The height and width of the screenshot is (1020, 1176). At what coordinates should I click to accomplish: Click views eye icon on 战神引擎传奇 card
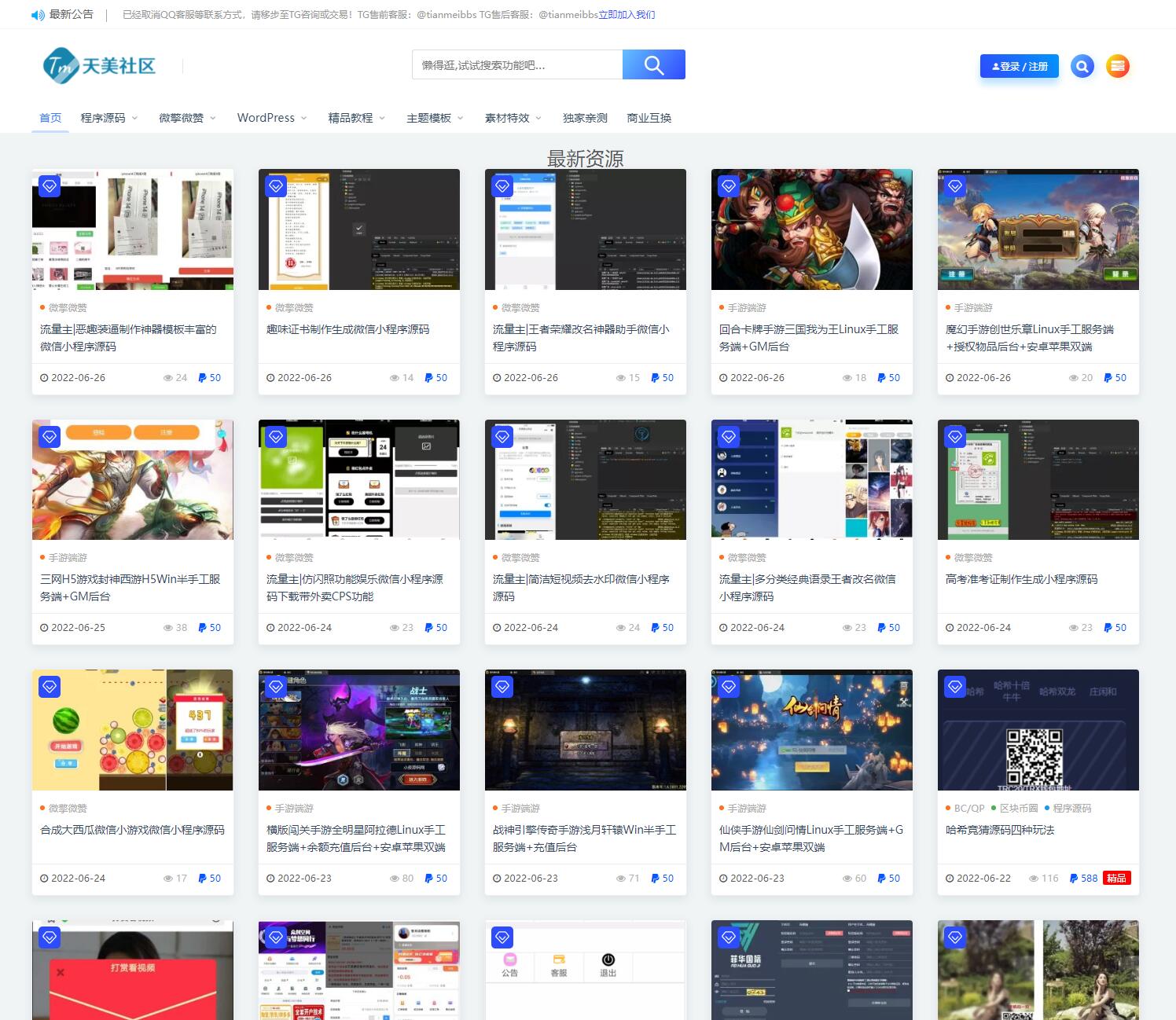pyautogui.click(x=621, y=879)
